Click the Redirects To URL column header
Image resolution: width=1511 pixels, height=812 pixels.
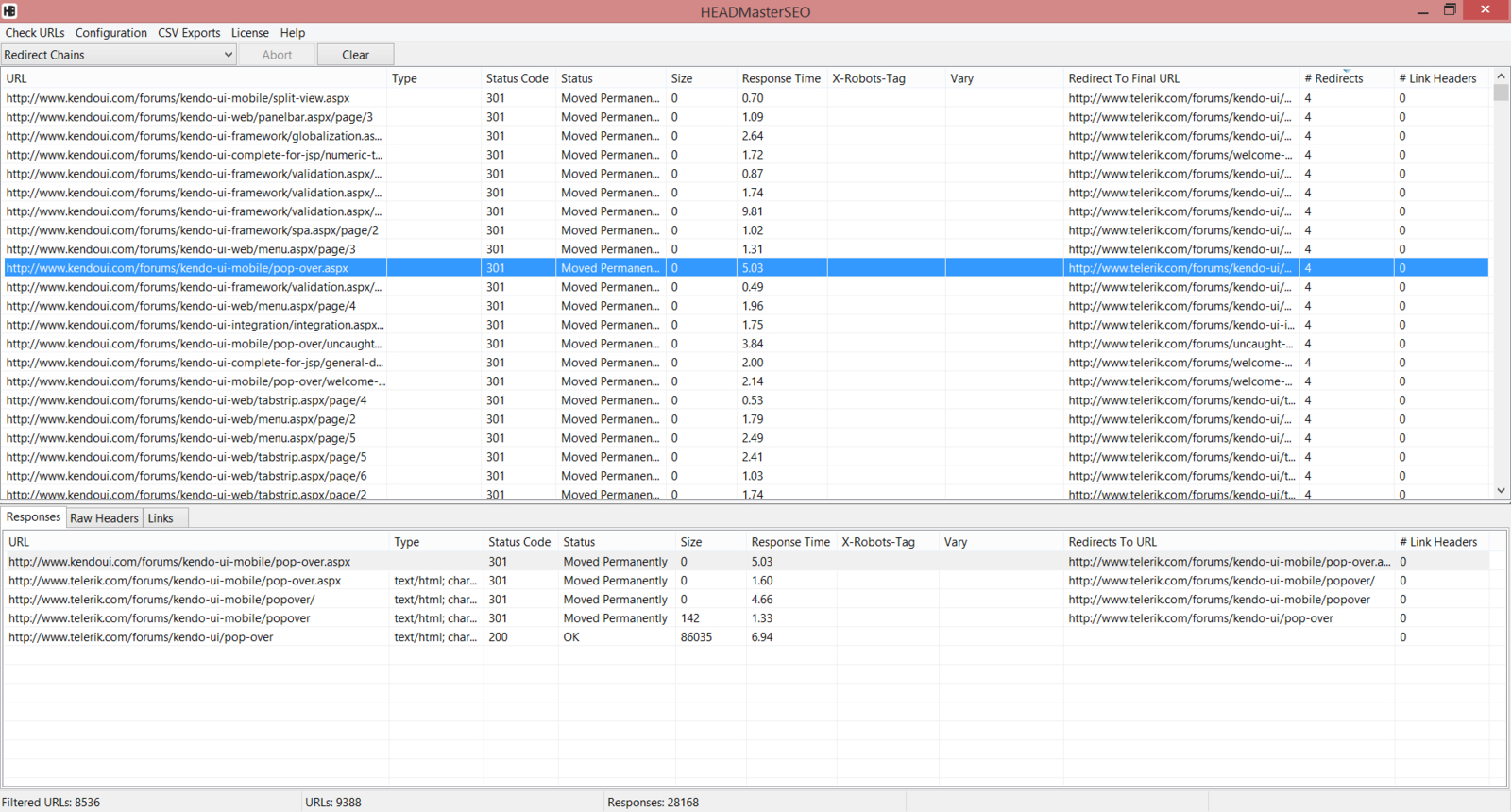coord(1112,542)
